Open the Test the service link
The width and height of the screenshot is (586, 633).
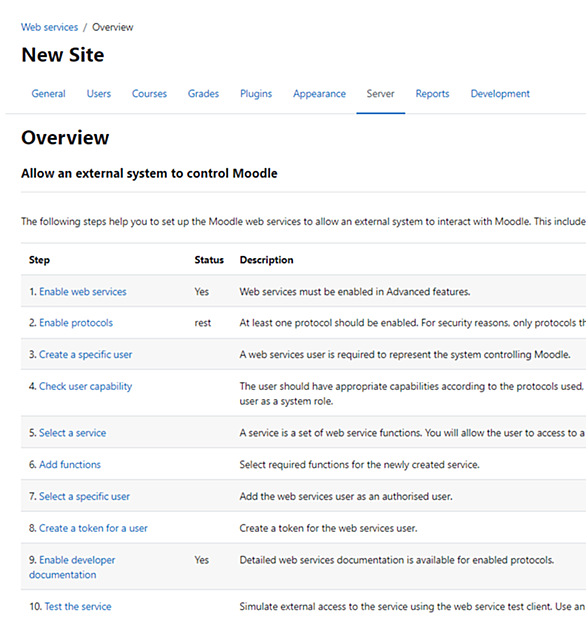click(x=78, y=606)
